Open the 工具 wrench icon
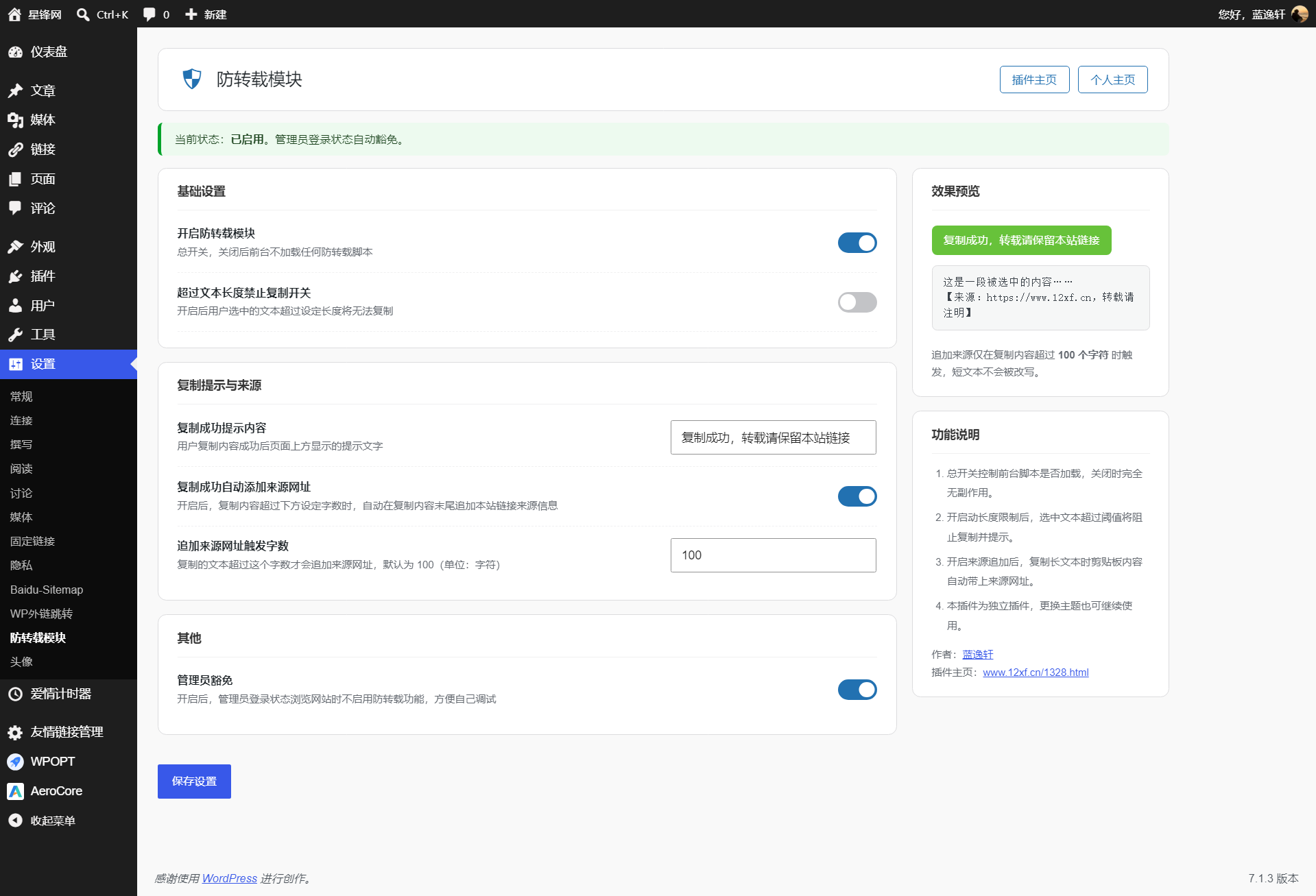This screenshot has height=896, width=1316. [x=15, y=335]
